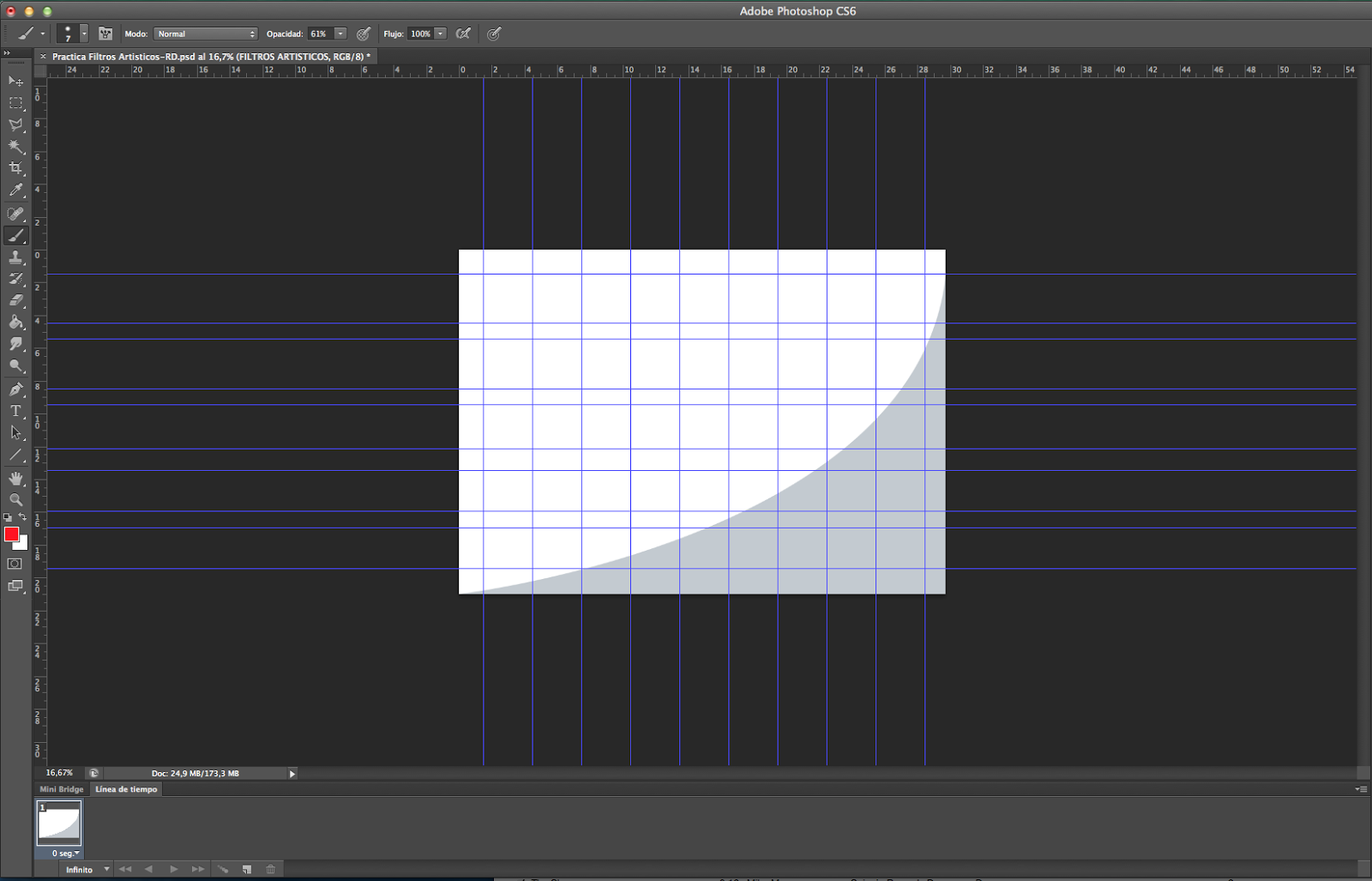Select the Eyedropper tool
The width and height of the screenshot is (1372, 881).
click(15, 190)
